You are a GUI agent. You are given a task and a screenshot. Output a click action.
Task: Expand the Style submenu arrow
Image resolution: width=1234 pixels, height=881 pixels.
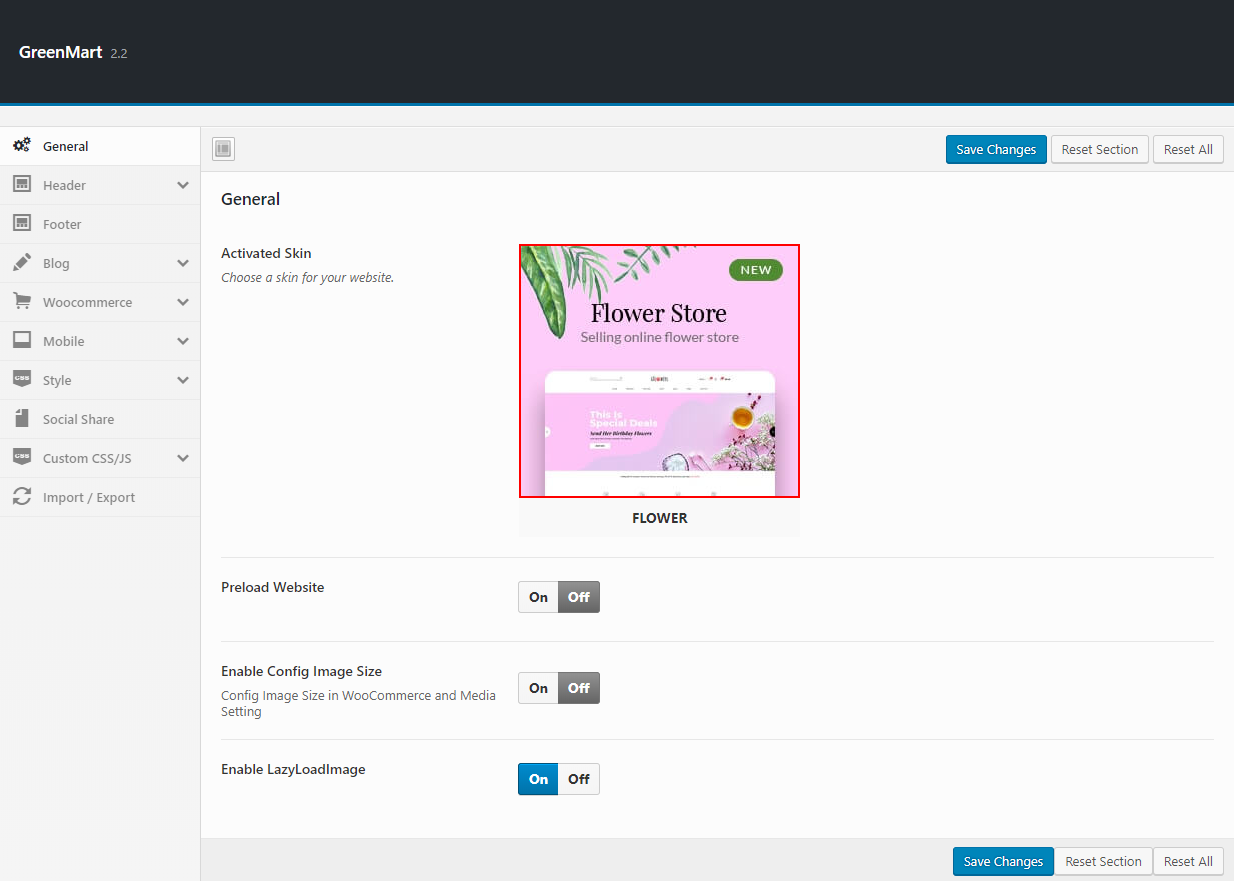pos(183,380)
